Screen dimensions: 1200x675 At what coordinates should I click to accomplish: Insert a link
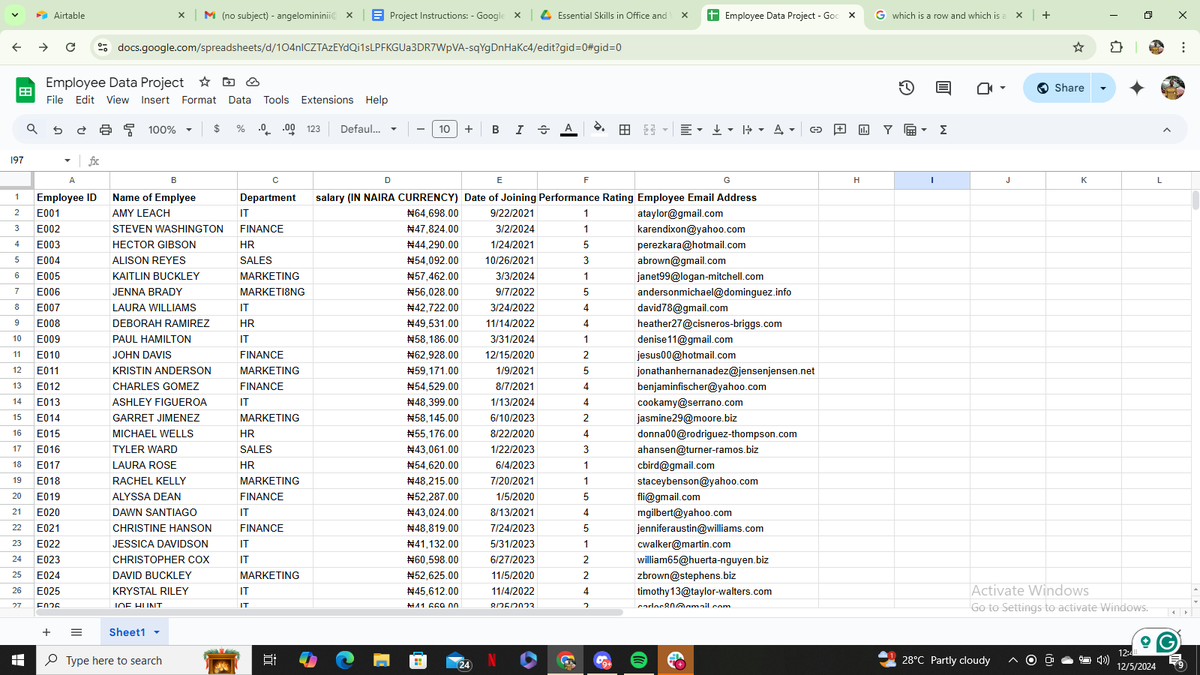815,129
